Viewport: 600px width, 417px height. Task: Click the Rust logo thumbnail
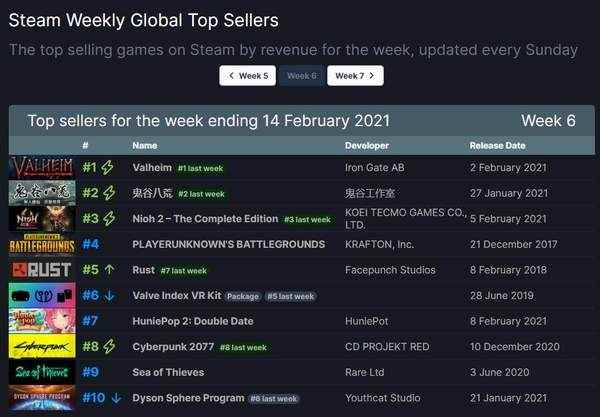[x=41, y=270]
